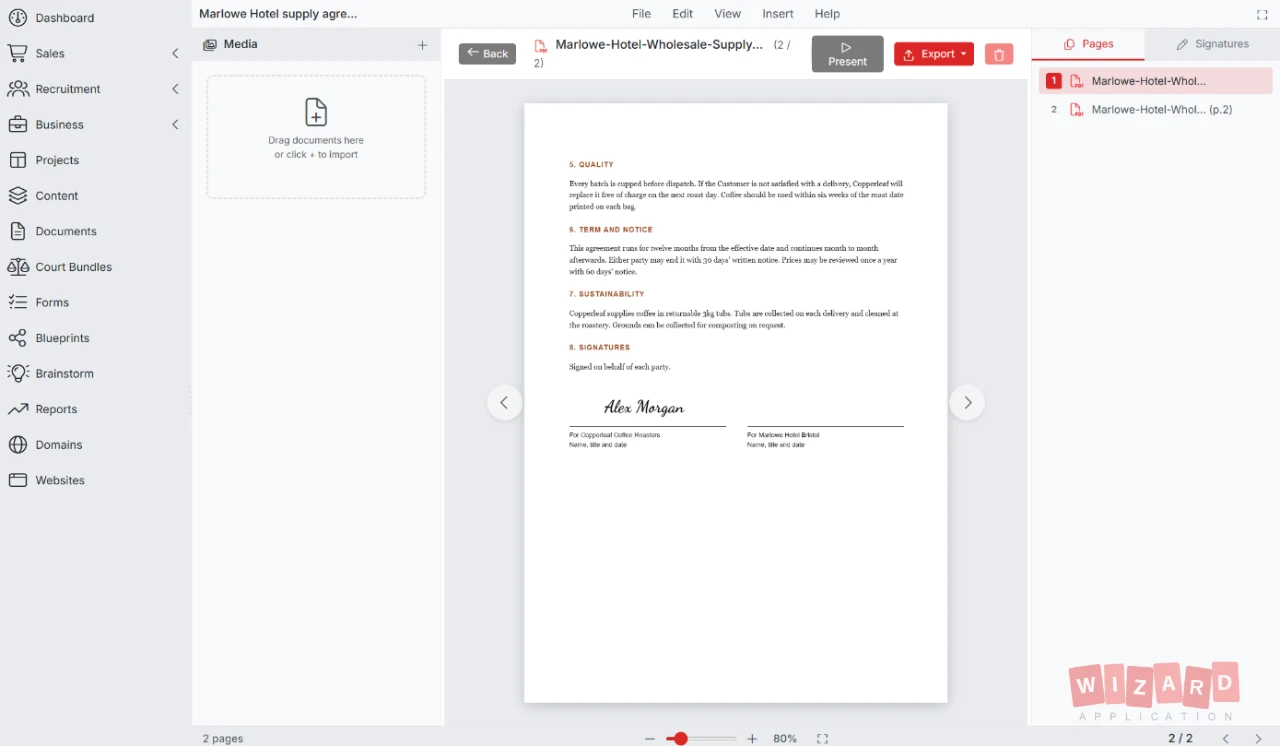1280x746 pixels.
Task: Click the Marlowe-Hotel-Wholesale-Supply file name header
Action: tap(659, 45)
